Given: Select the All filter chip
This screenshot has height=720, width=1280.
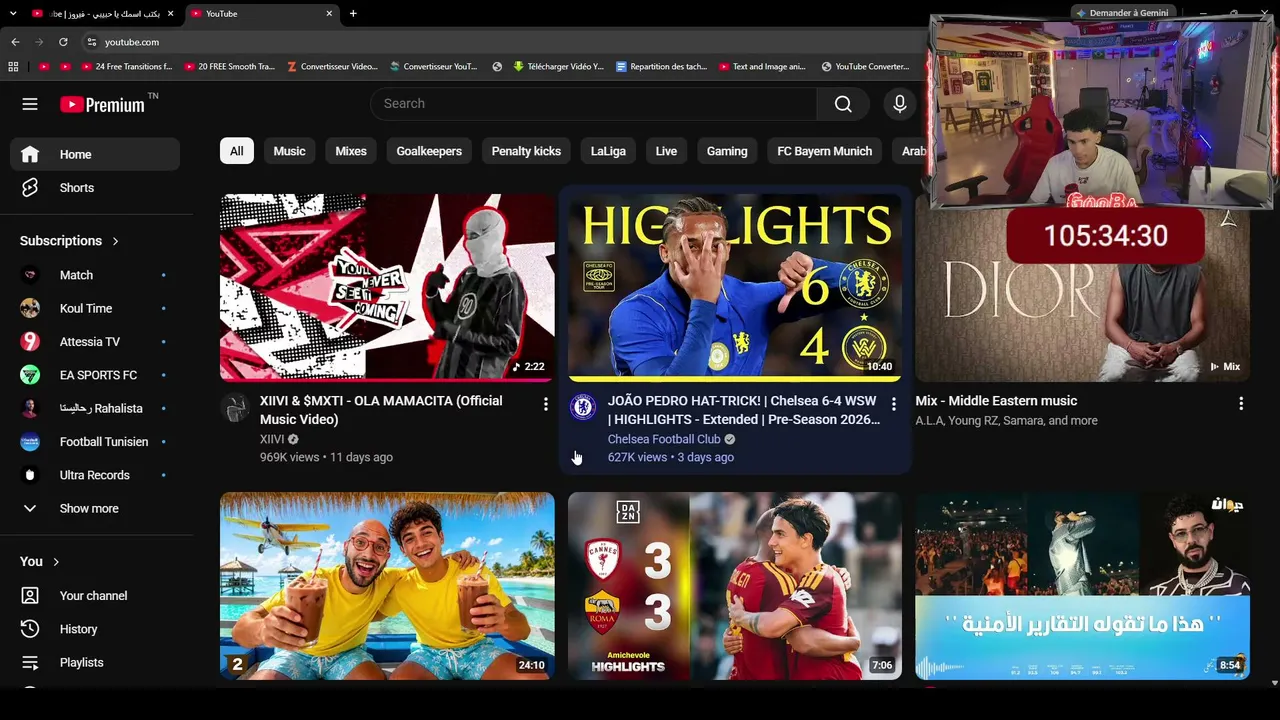Looking at the screenshot, I should click(236, 151).
